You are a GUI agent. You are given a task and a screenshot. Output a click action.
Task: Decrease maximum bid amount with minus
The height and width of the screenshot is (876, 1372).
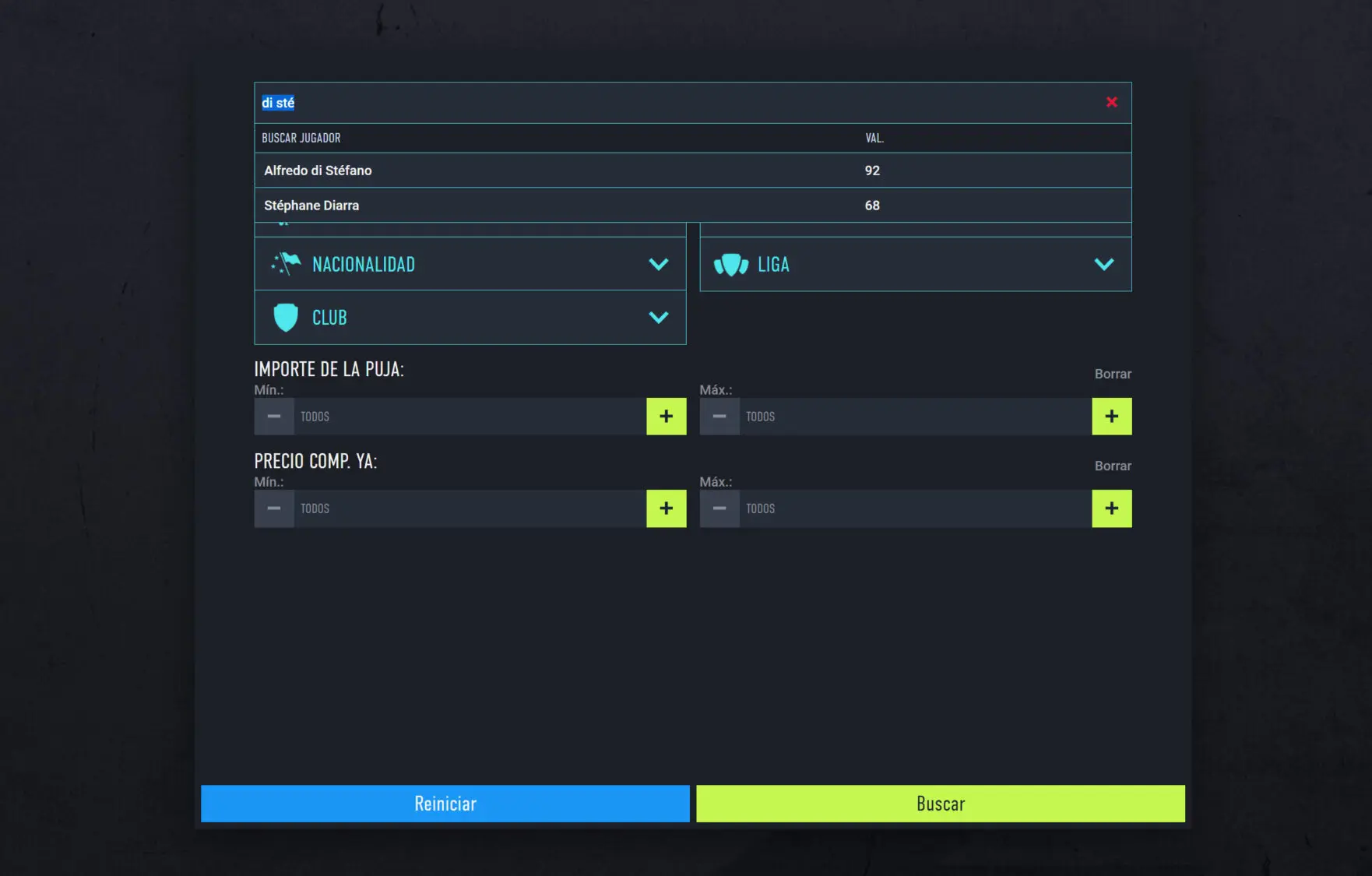click(x=719, y=417)
